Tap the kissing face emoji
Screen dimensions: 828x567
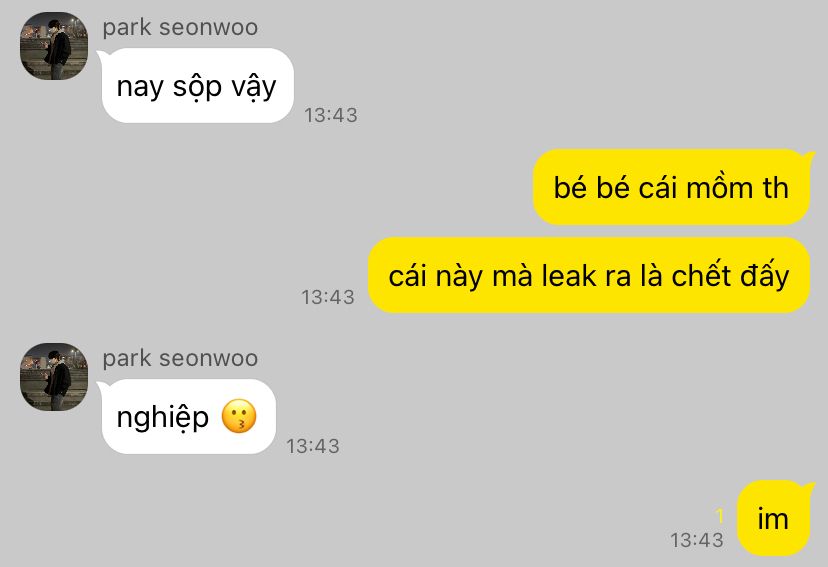coord(239,416)
